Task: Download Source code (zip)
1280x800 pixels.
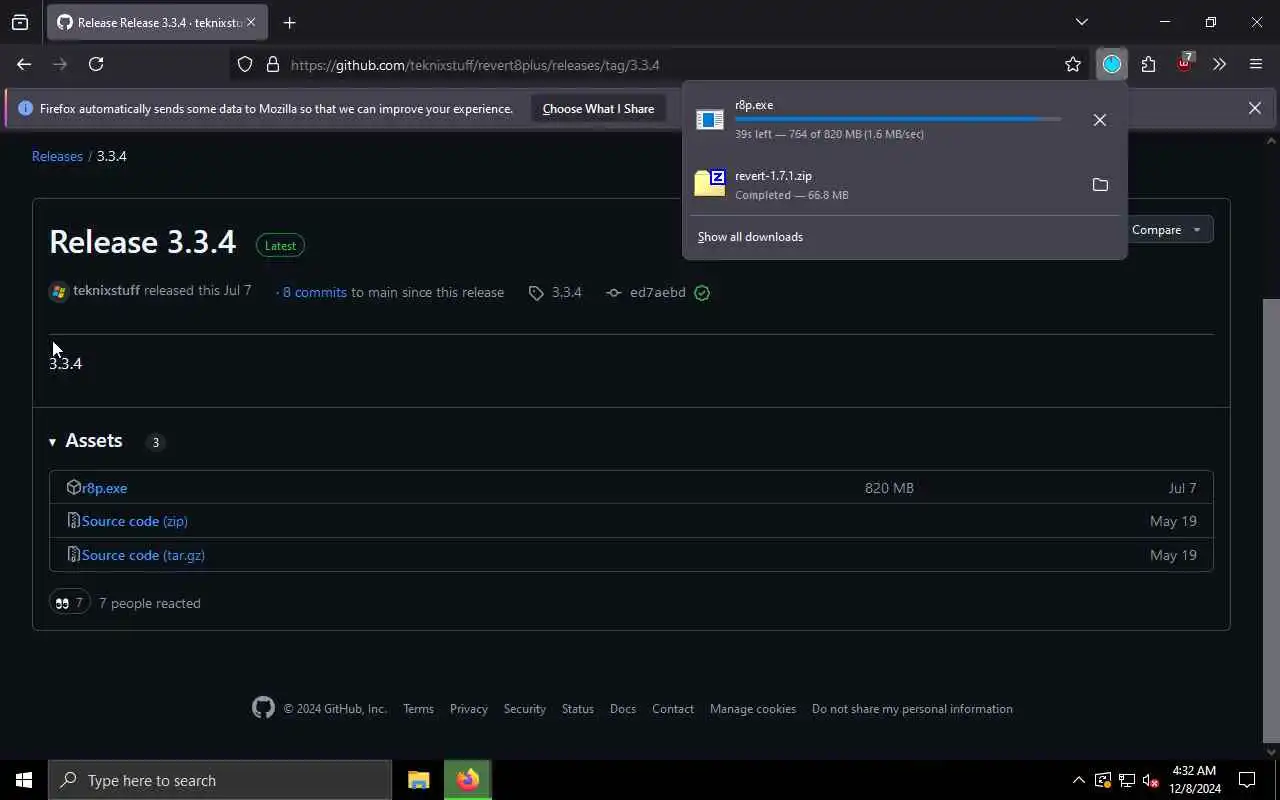Action: [134, 521]
